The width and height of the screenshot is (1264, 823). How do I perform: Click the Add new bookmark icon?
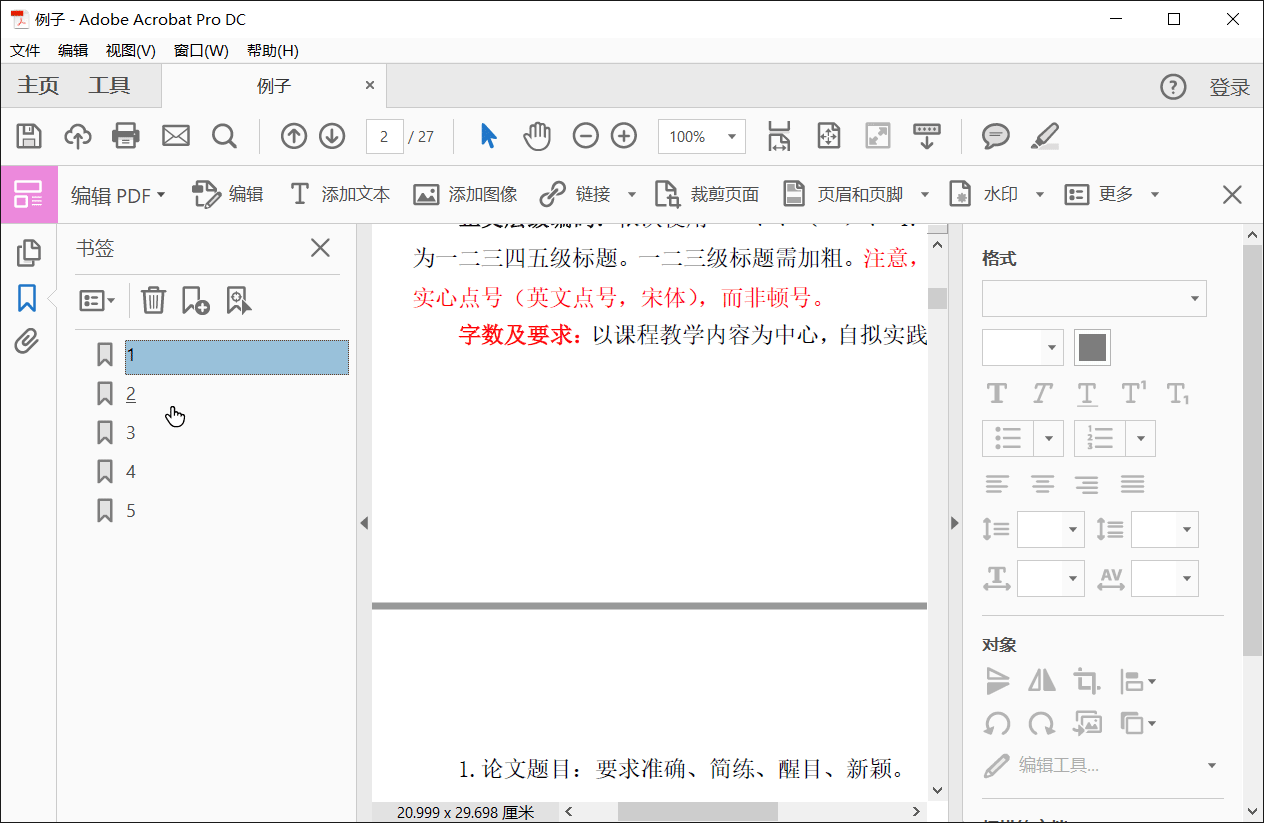pyautogui.click(x=195, y=300)
